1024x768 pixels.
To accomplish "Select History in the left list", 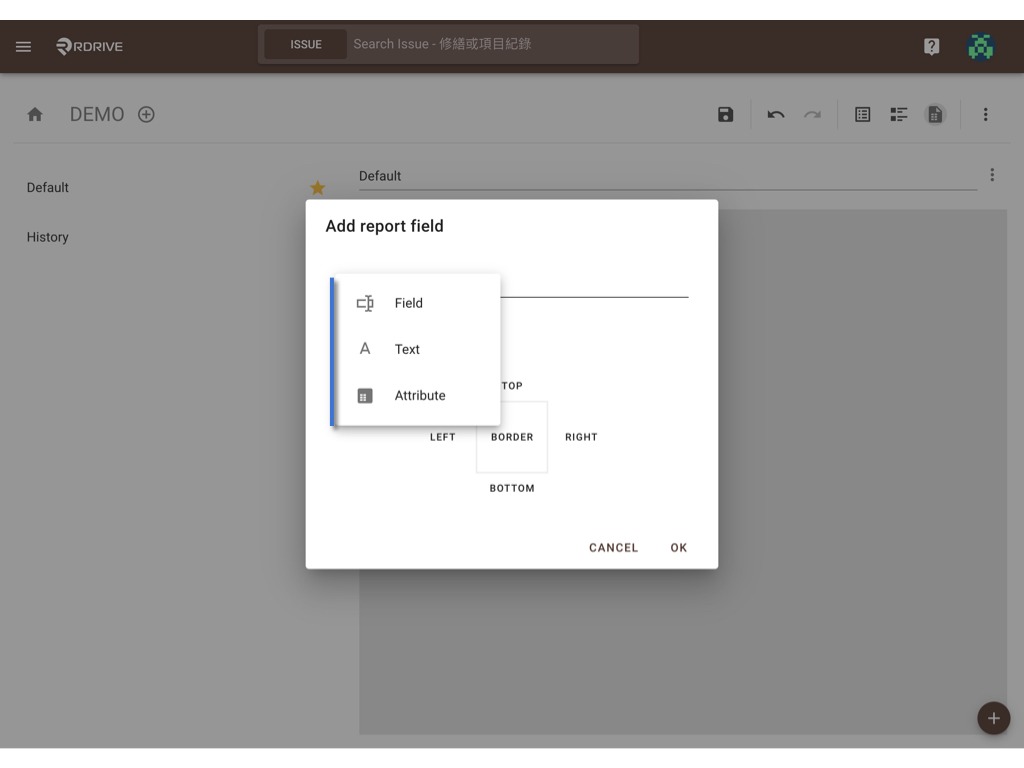I will click(48, 237).
